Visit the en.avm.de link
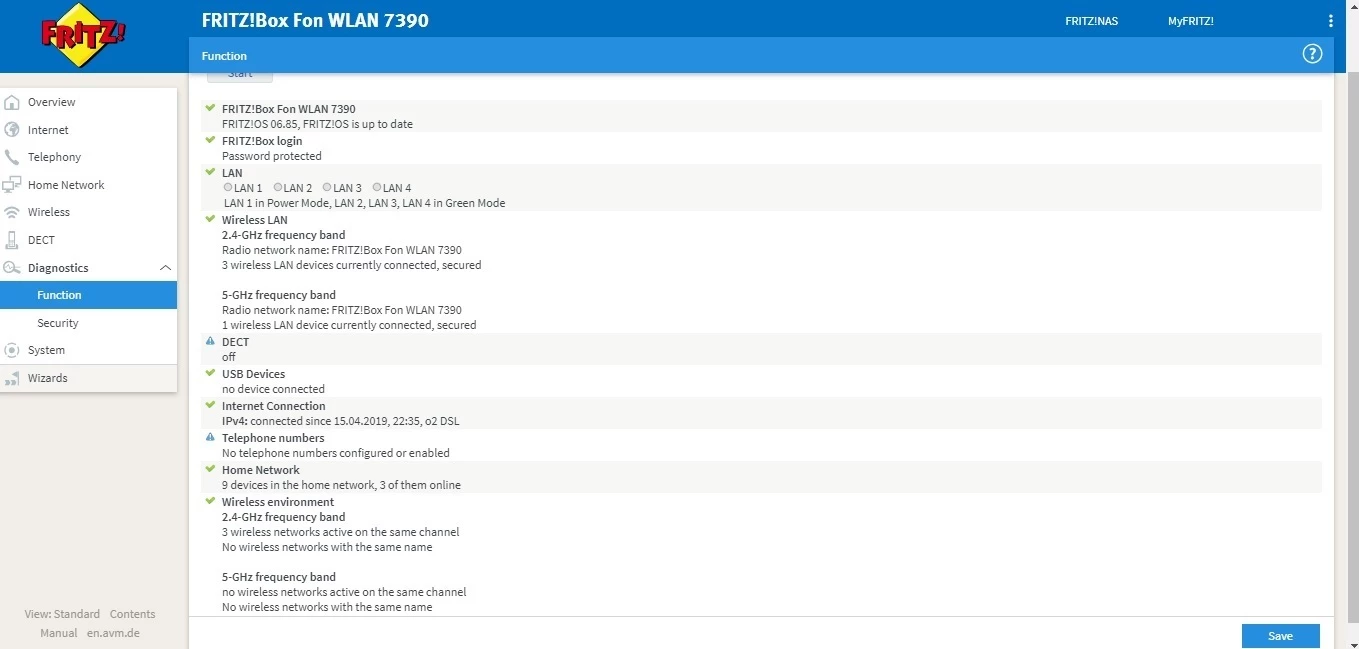 coord(113,633)
